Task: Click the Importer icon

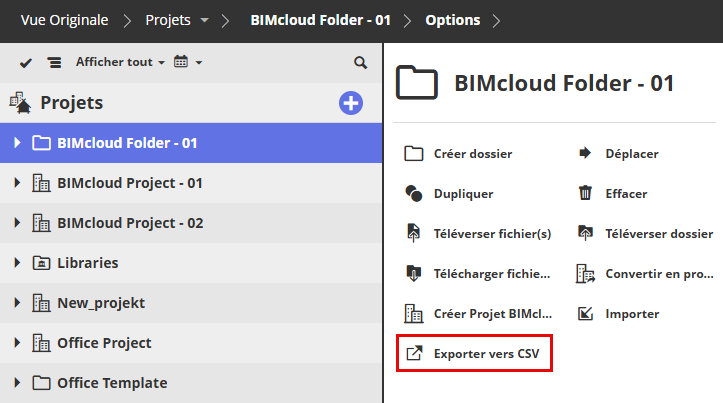Action: point(586,314)
